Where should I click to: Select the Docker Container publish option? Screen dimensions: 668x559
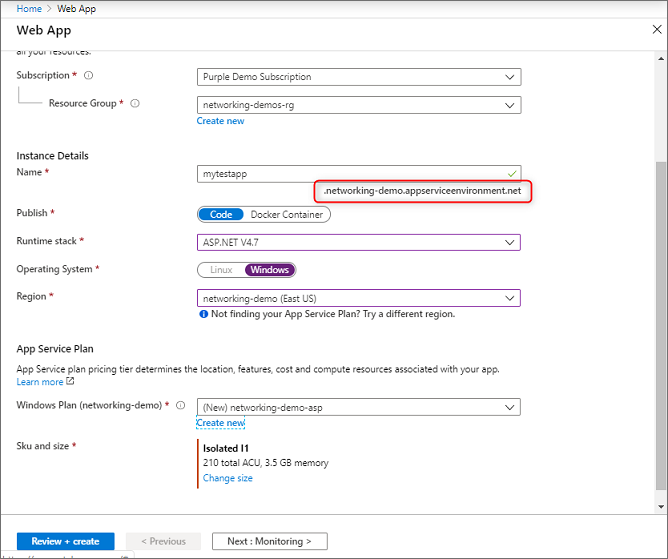coord(285,214)
